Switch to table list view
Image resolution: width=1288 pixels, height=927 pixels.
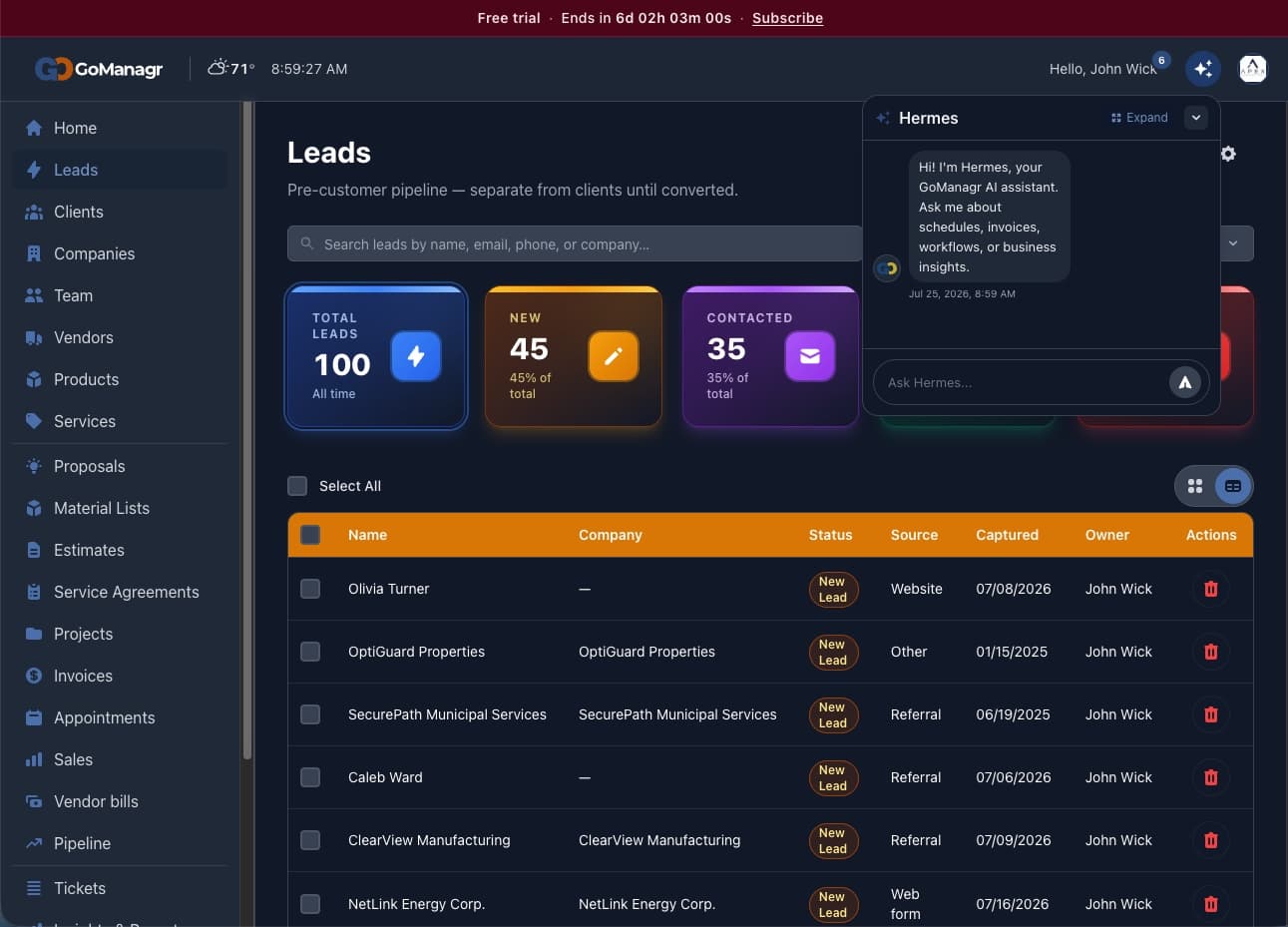(1233, 486)
